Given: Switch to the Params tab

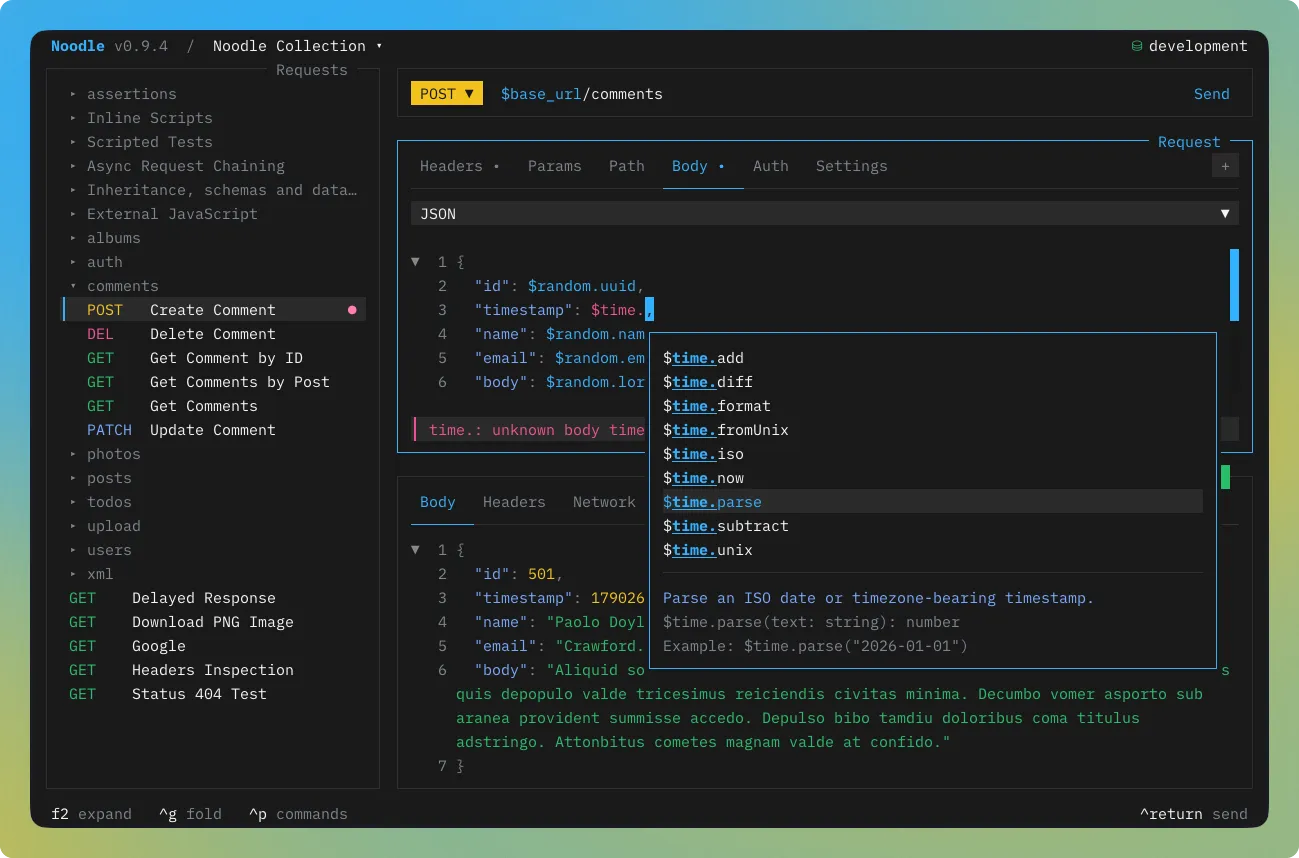Looking at the screenshot, I should click(555, 166).
